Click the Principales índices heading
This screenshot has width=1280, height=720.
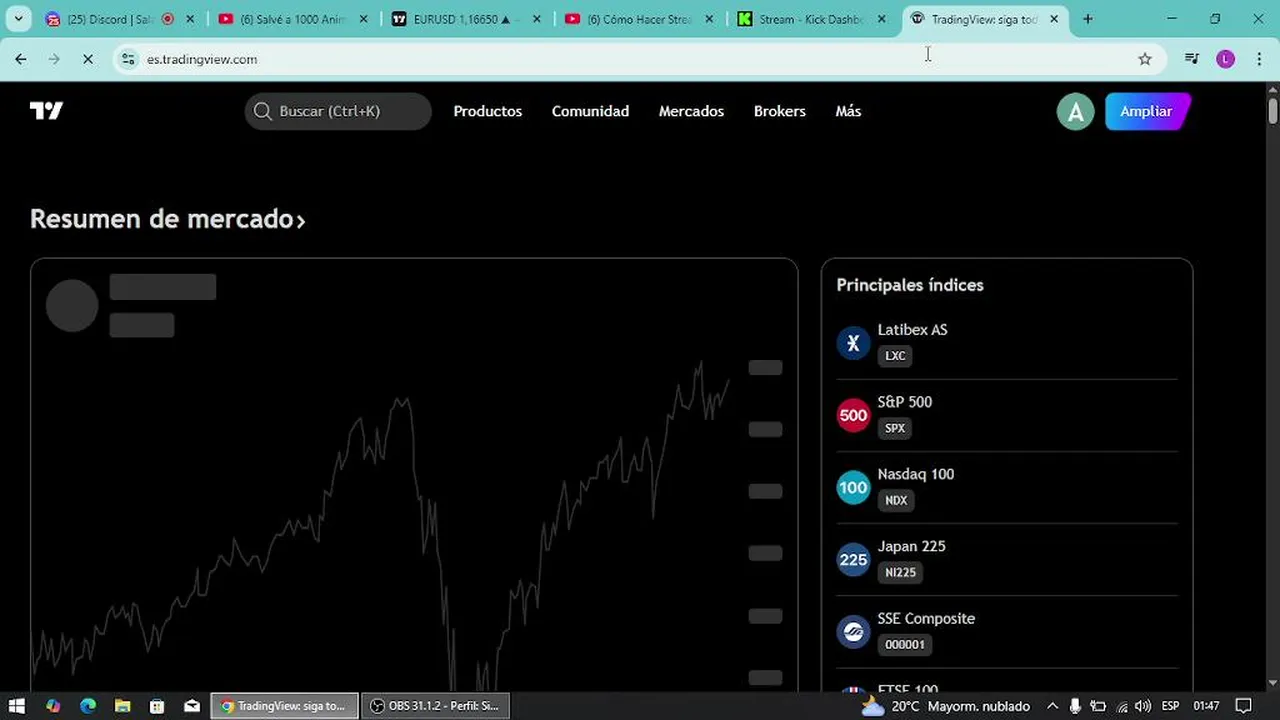click(910, 285)
